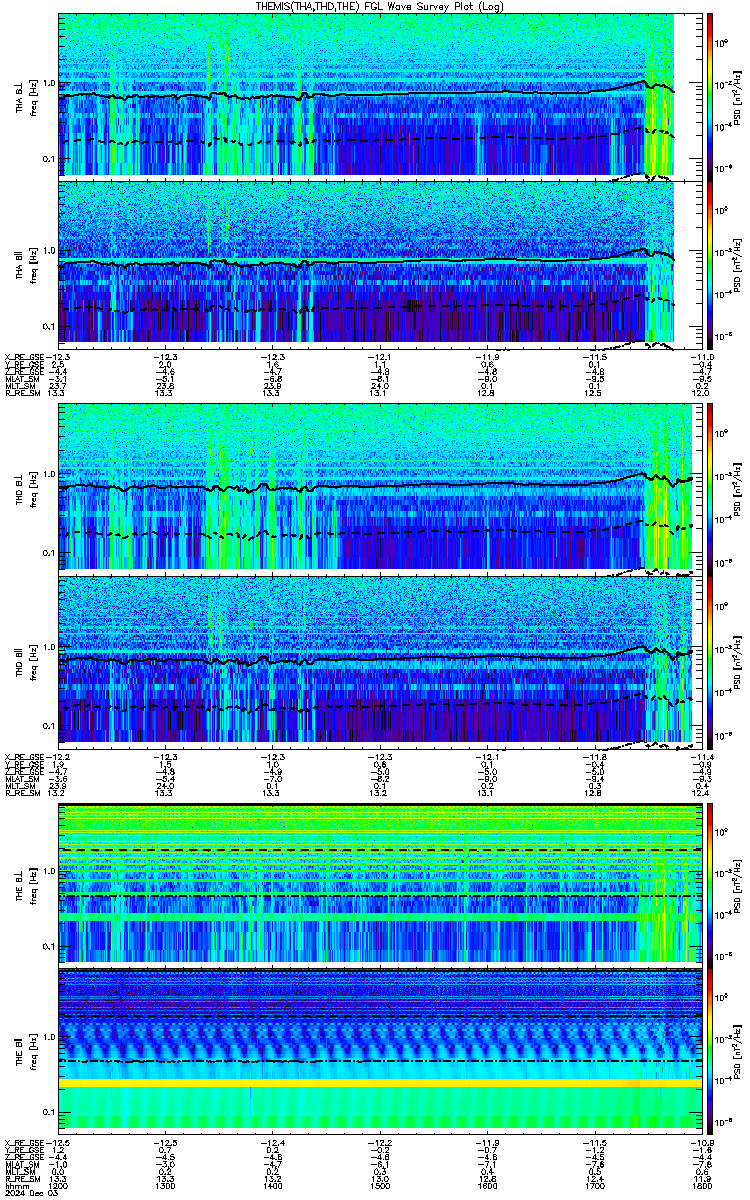Click the PSD color bar beside THE BII
This screenshot has height=1200, width=750.
(x=709, y=1052)
